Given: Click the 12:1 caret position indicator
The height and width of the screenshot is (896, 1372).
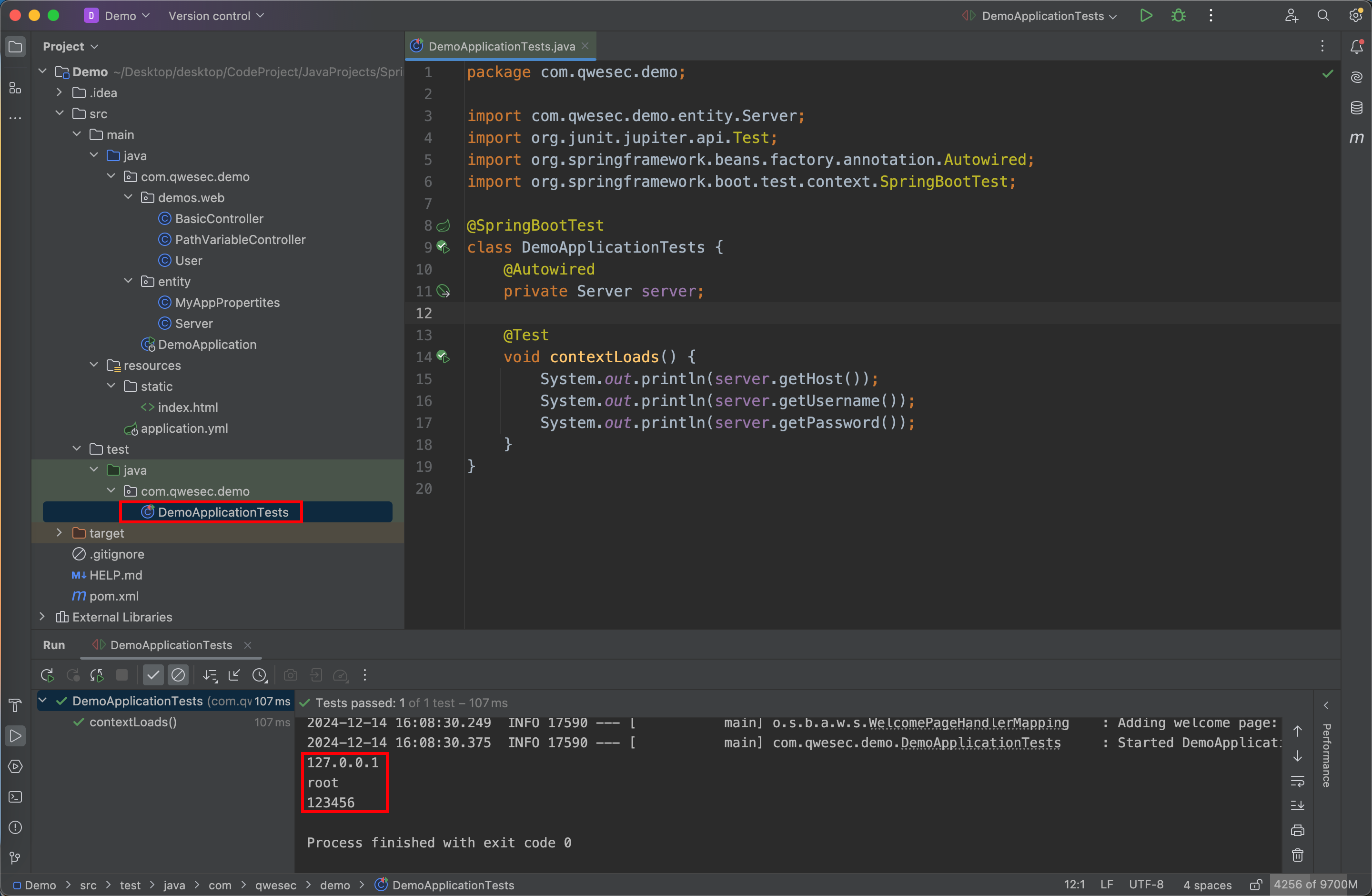Looking at the screenshot, I should point(1074,885).
